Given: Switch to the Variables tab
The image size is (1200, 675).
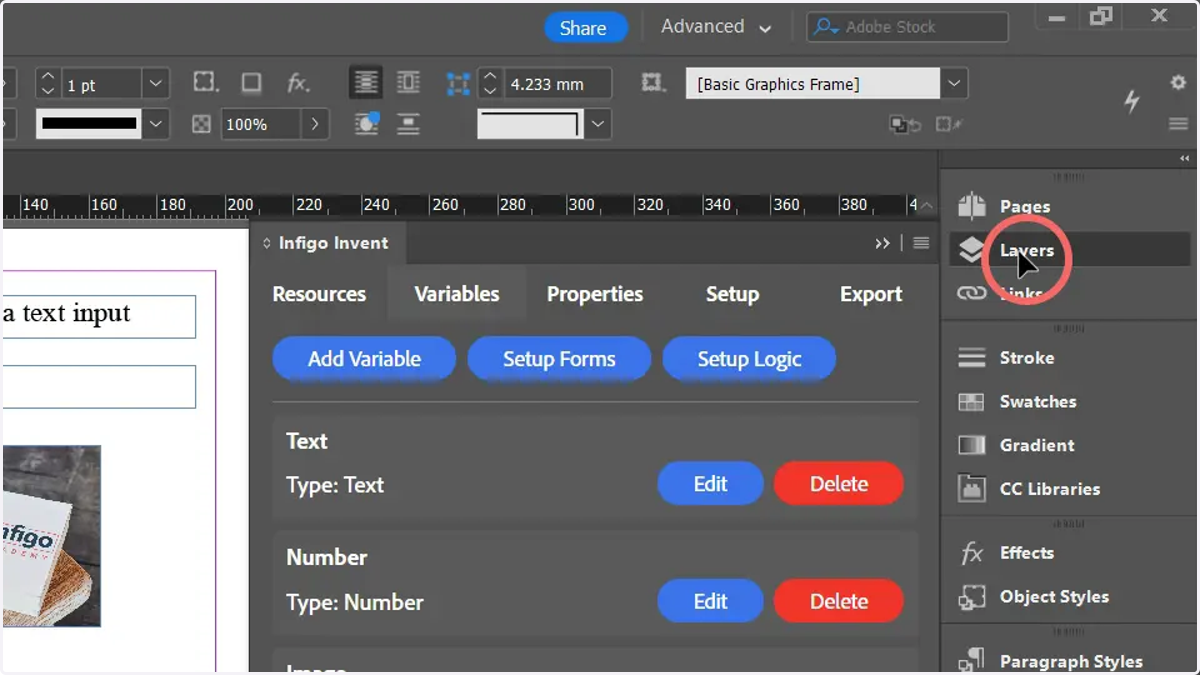Looking at the screenshot, I should 457,294.
